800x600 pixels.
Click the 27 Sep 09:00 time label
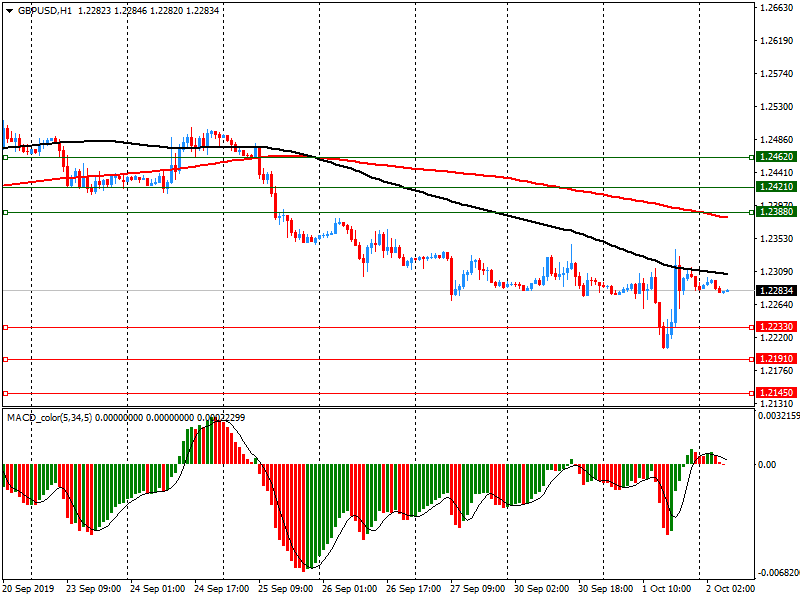point(478,589)
